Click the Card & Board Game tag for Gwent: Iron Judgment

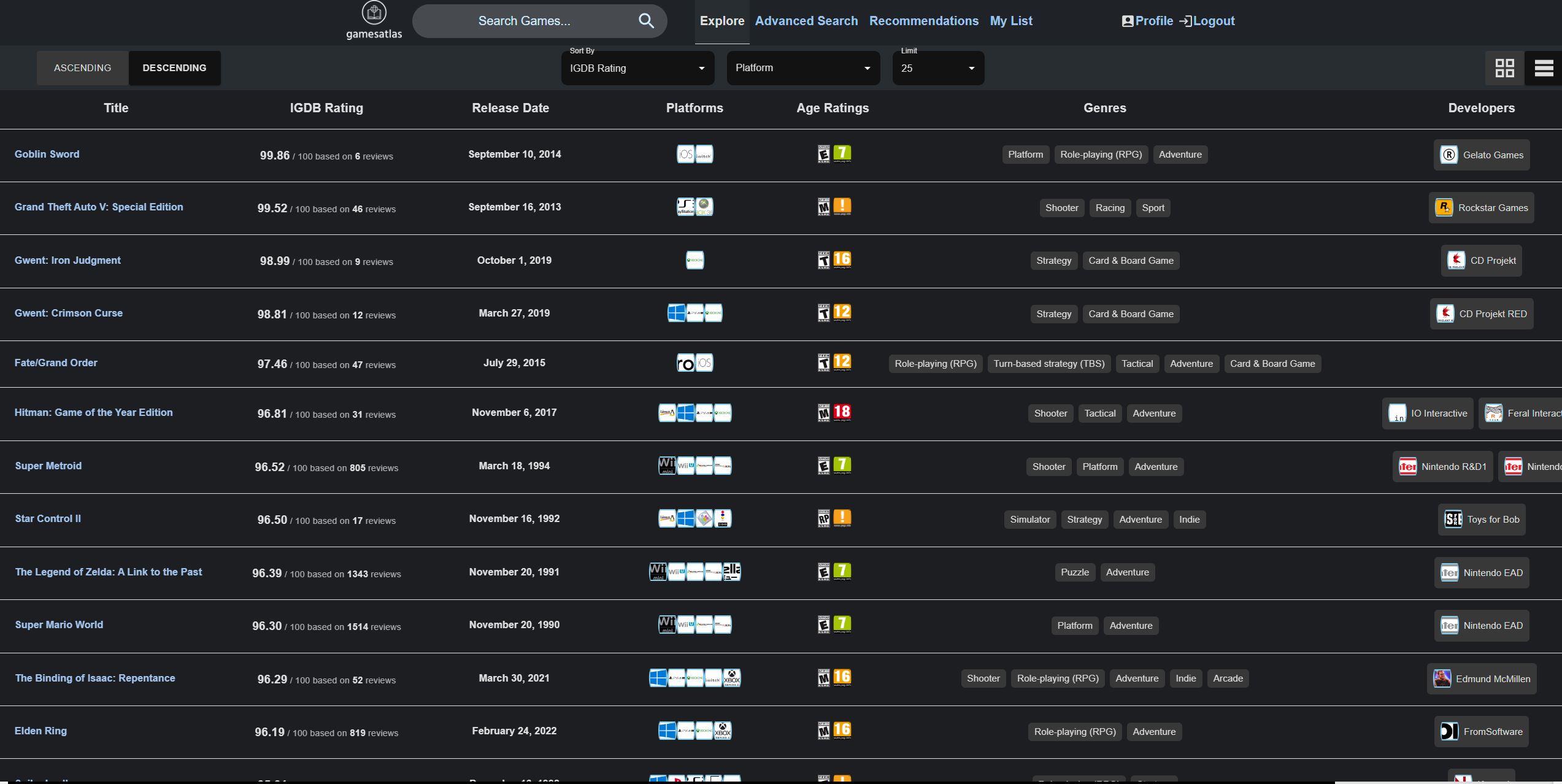click(1131, 261)
